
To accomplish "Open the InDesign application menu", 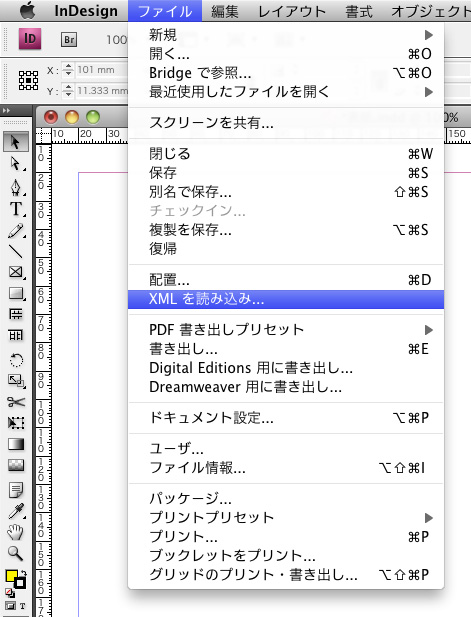I will 86,11.
